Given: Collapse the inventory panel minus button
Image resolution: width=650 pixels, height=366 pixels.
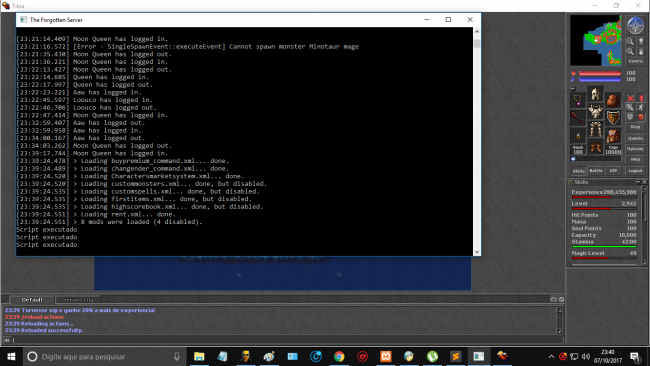Looking at the screenshot, I should [x=573, y=88].
